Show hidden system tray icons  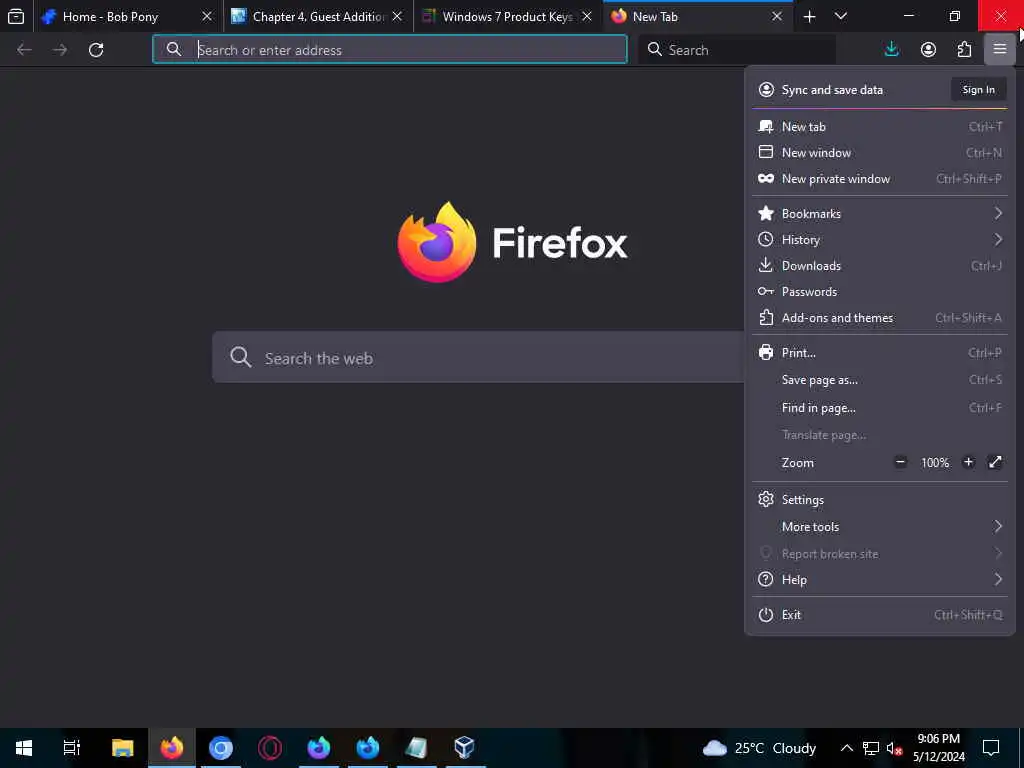(846, 748)
